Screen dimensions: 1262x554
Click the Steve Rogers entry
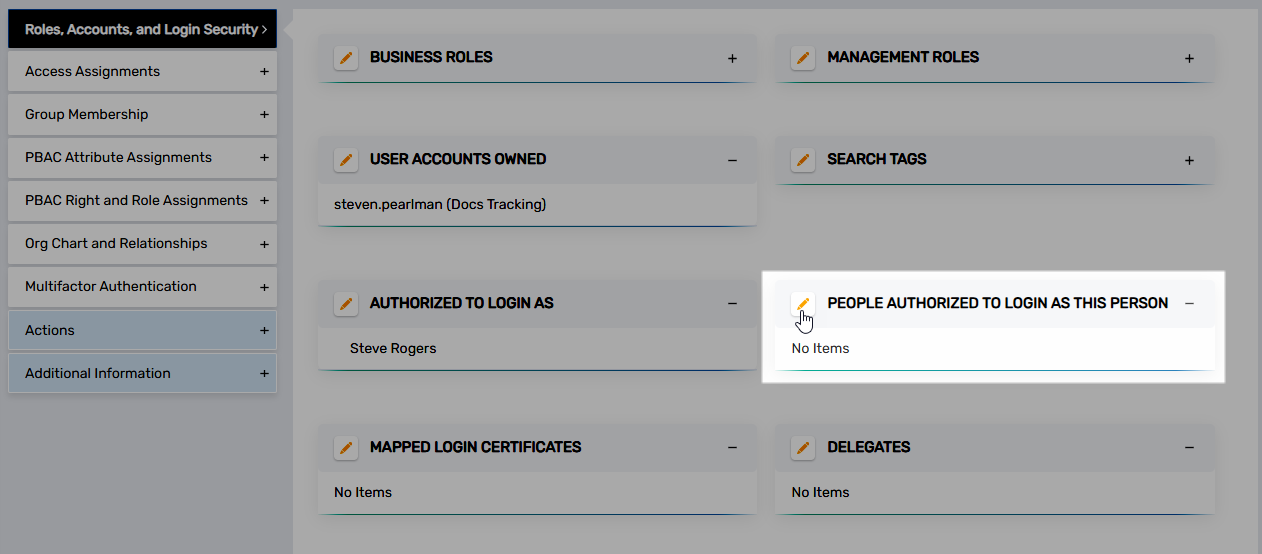pos(393,349)
